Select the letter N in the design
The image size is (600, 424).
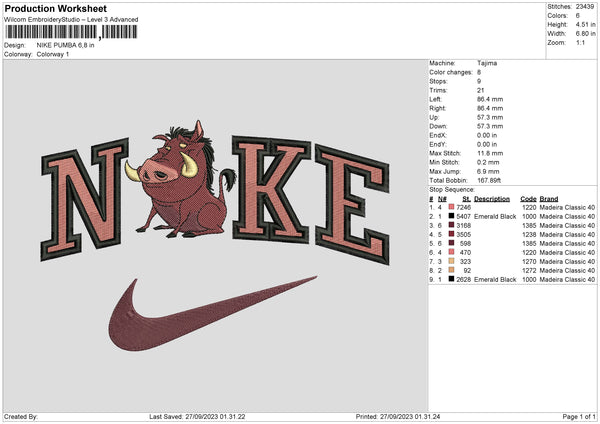tap(85, 199)
